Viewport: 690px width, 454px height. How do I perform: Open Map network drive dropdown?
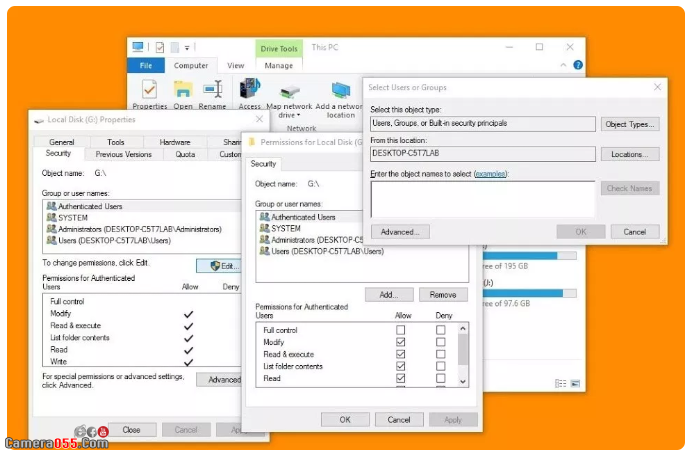pyautogui.click(x=289, y=115)
